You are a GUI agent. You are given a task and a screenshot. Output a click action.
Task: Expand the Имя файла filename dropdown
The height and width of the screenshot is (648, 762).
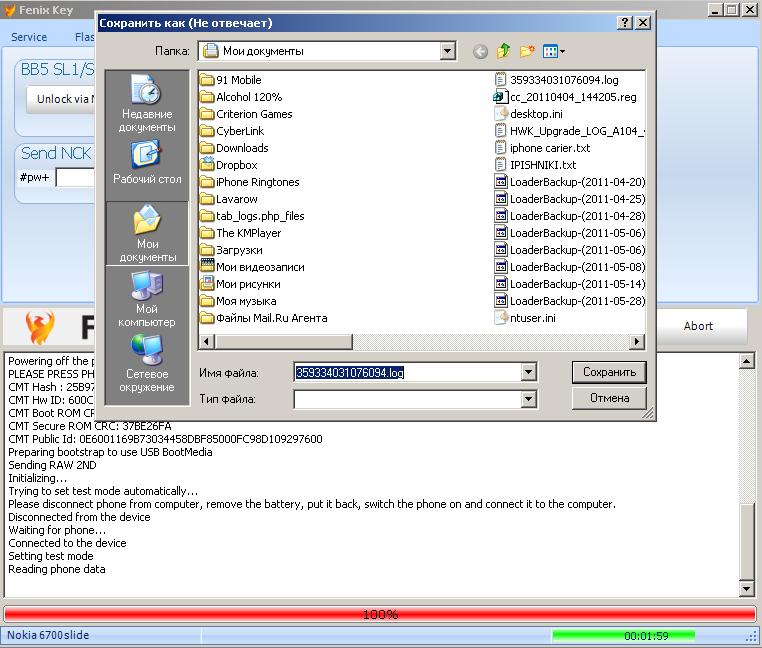pyautogui.click(x=528, y=373)
